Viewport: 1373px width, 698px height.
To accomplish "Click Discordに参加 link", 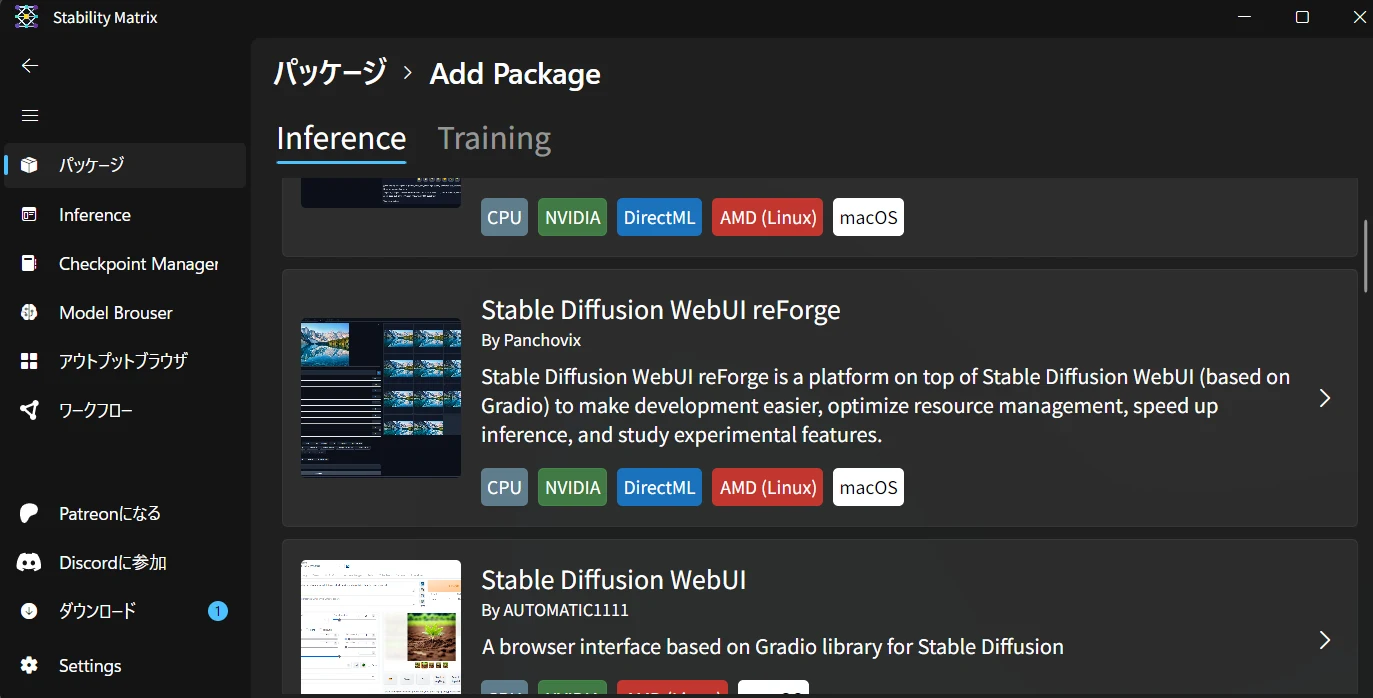I will (x=113, y=563).
